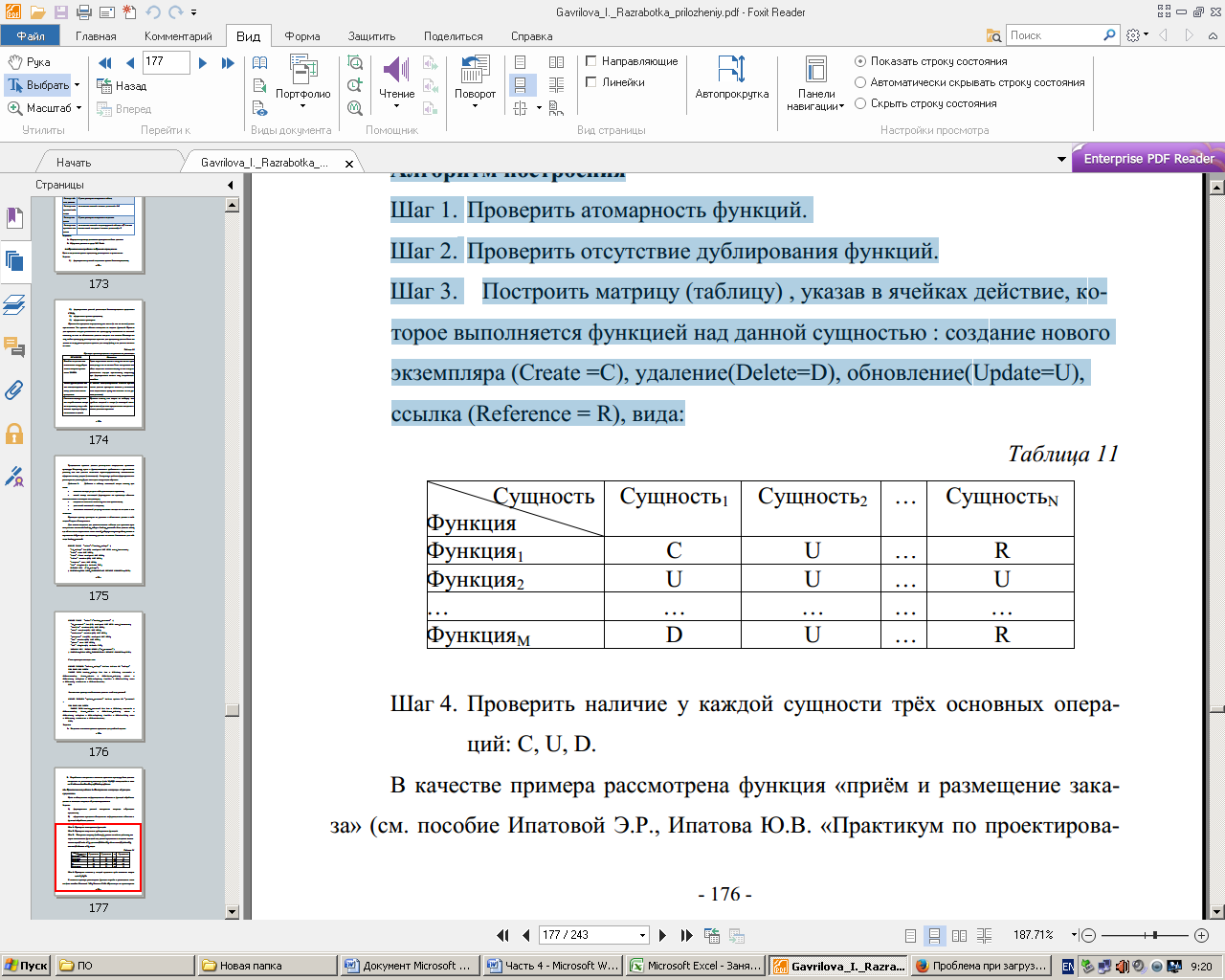Viewport: 1225px width, 980px height.
Task: Open the Security lock panel
Action: pyautogui.click(x=14, y=434)
